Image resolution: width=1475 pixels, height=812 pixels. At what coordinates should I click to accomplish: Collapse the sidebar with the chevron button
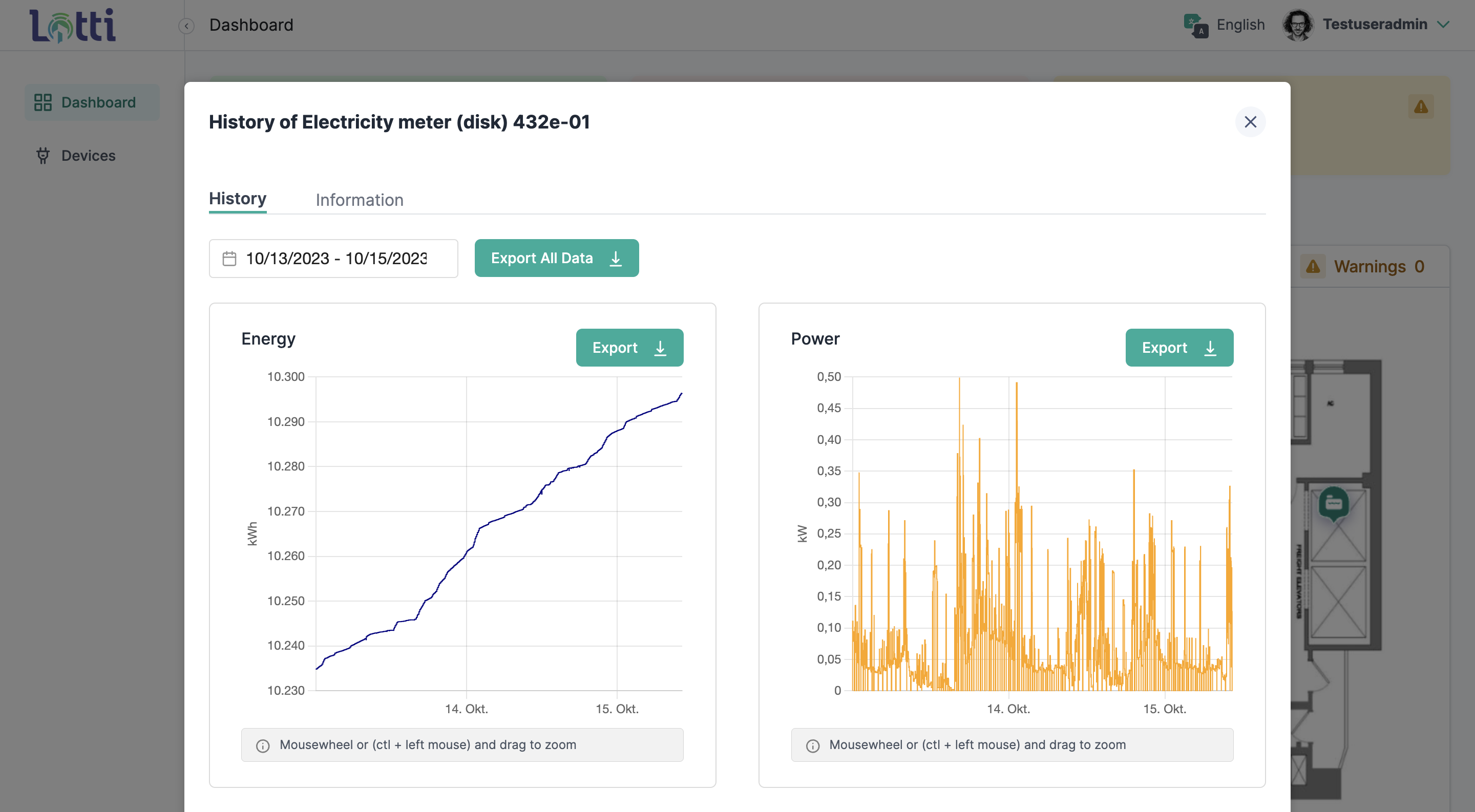(186, 26)
